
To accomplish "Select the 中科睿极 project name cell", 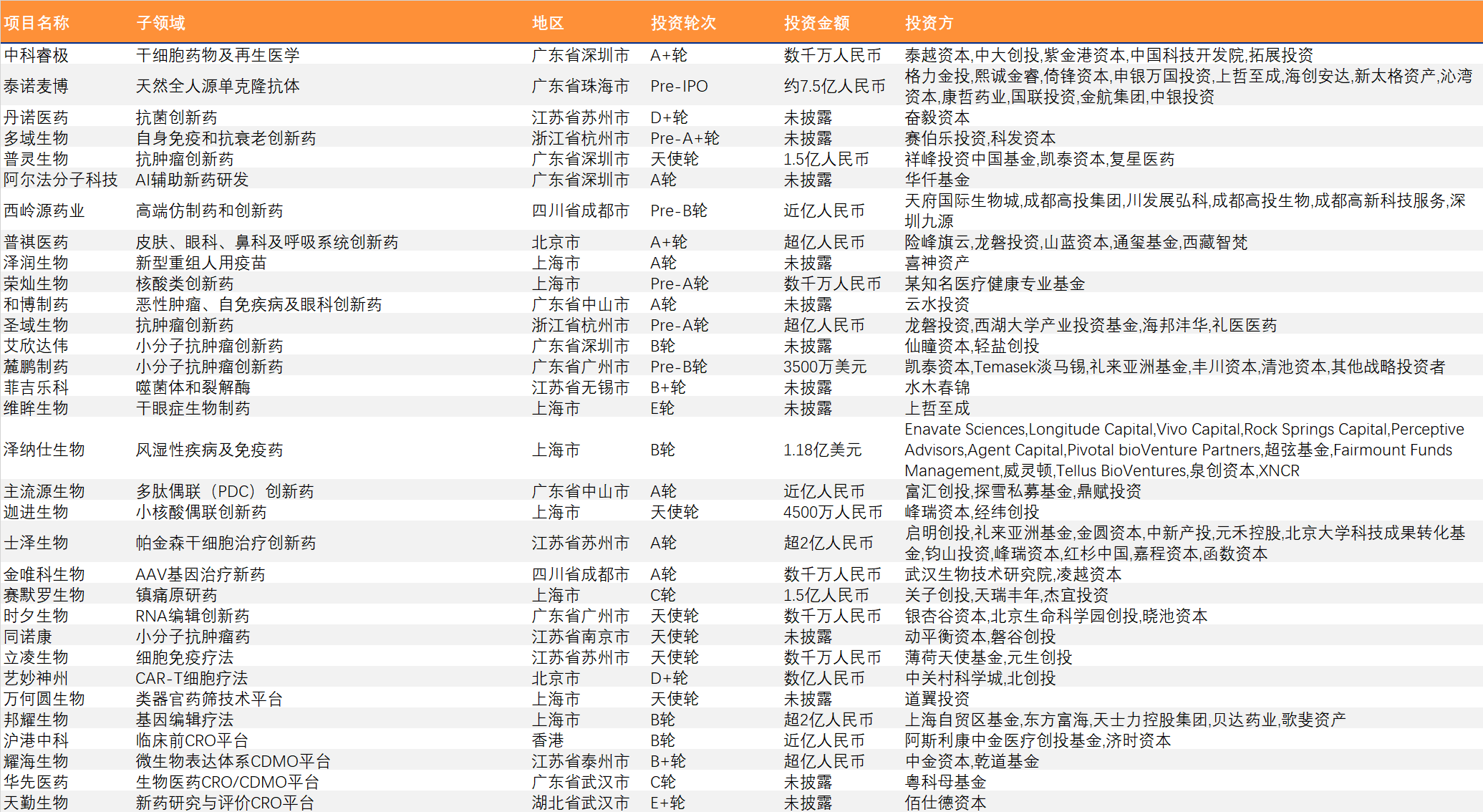I will [37, 55].
